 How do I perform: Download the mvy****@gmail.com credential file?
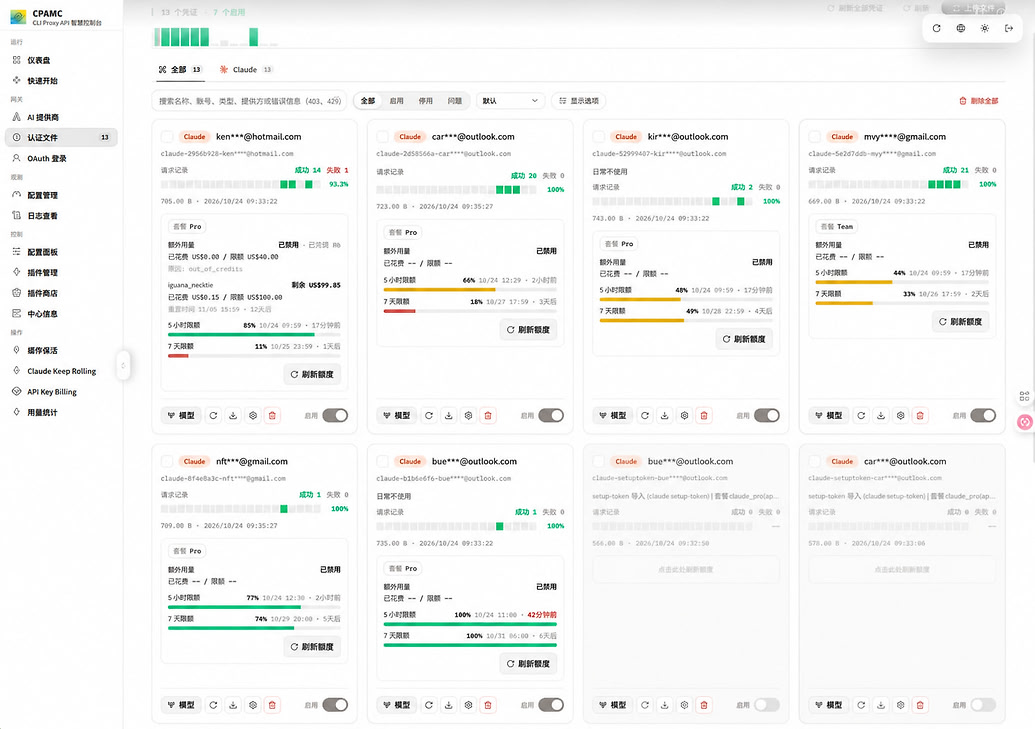point(881,415)
